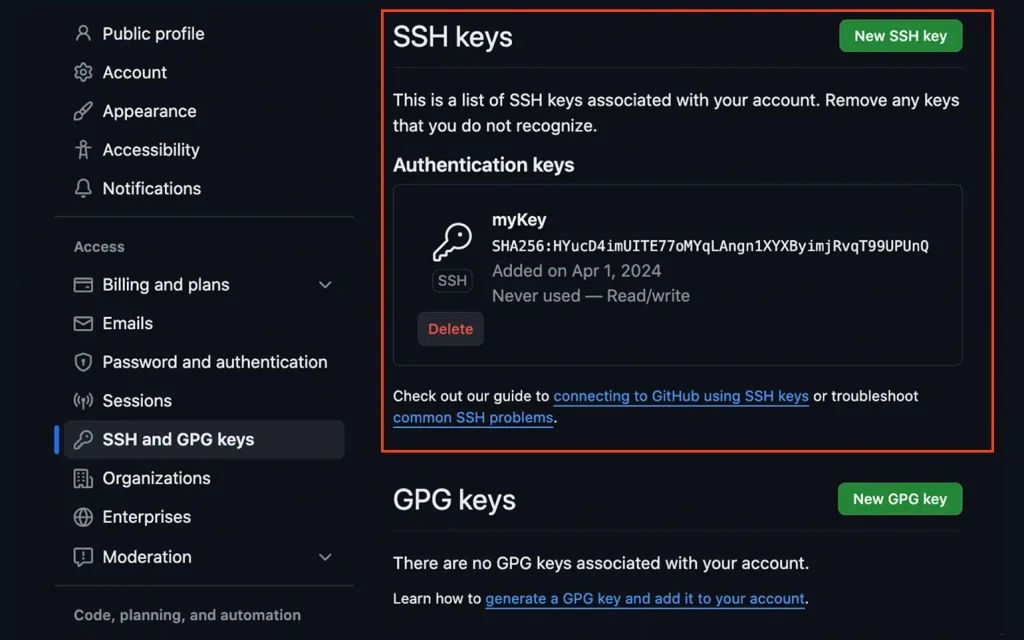Click the Accessibility figure icon
Viewport: 1024px width, 640px height.
click(x=83, y=150)
